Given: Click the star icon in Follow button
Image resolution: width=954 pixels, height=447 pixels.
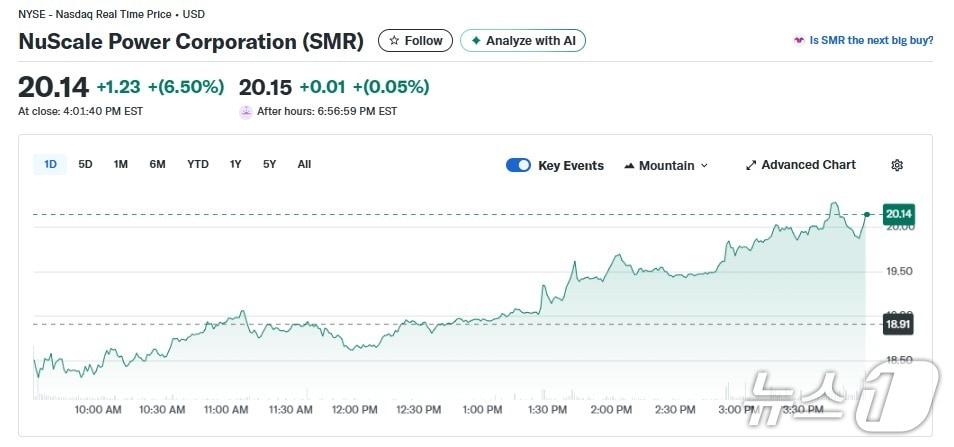Looking at the screenshot, I should [394, 41].
